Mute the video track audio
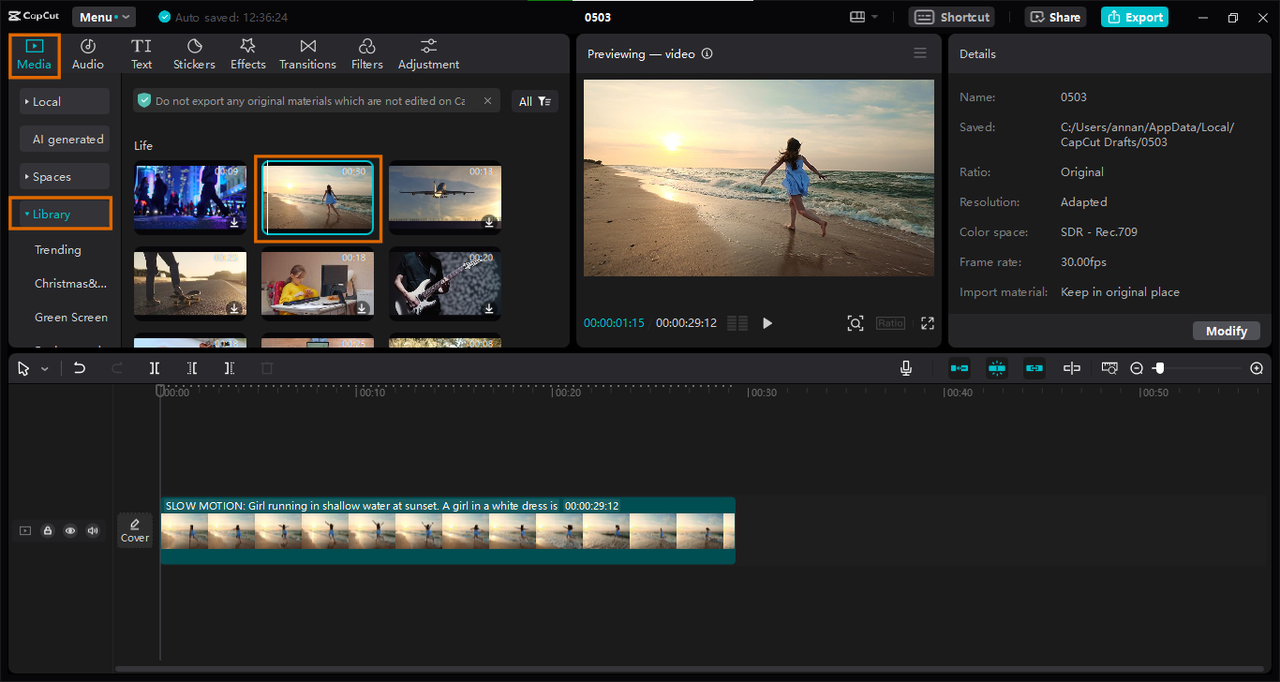 click(93, 531)
